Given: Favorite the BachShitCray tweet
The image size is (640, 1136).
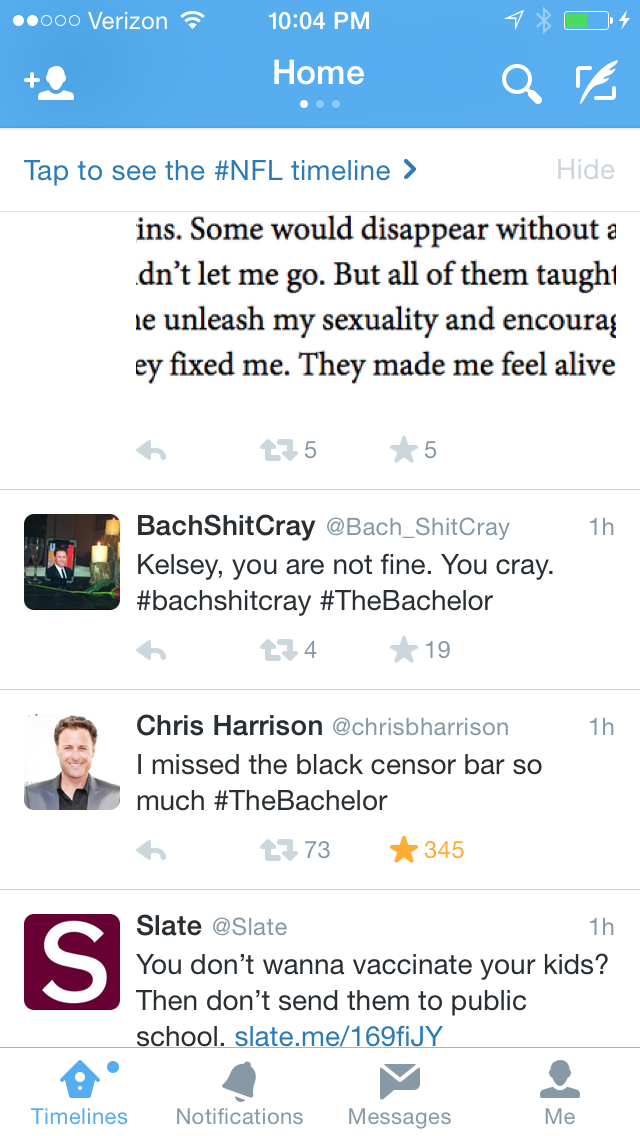Looking at the screenshot, I should [x=404, y=651].
